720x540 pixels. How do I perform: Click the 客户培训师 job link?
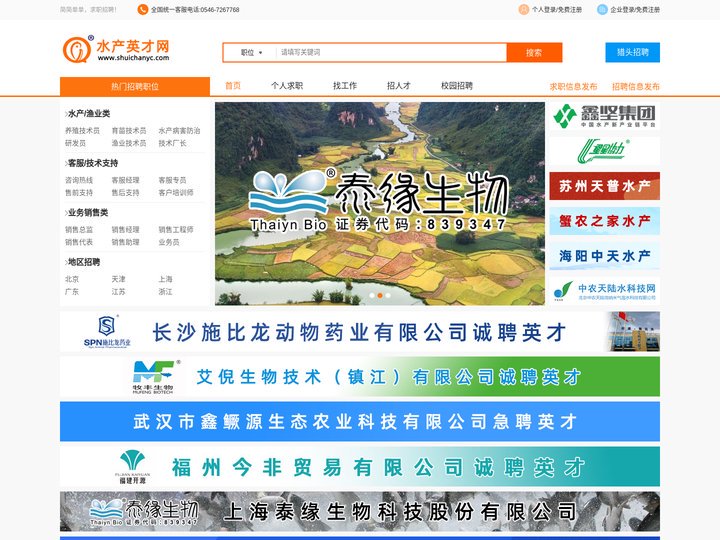(x=176, y=193)
